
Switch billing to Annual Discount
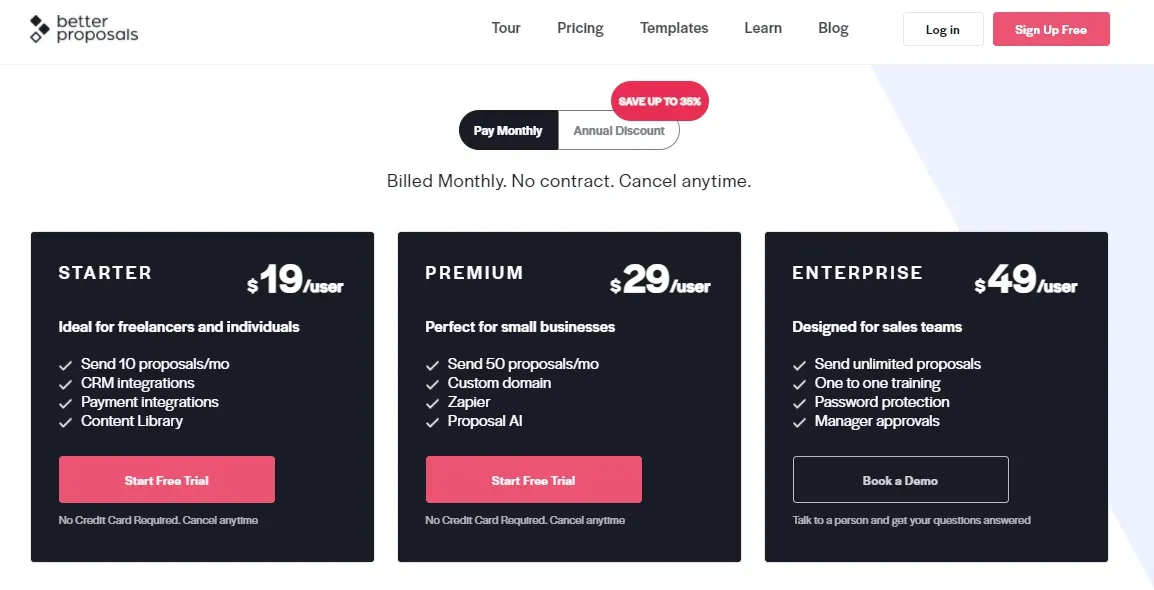[619, 130]
